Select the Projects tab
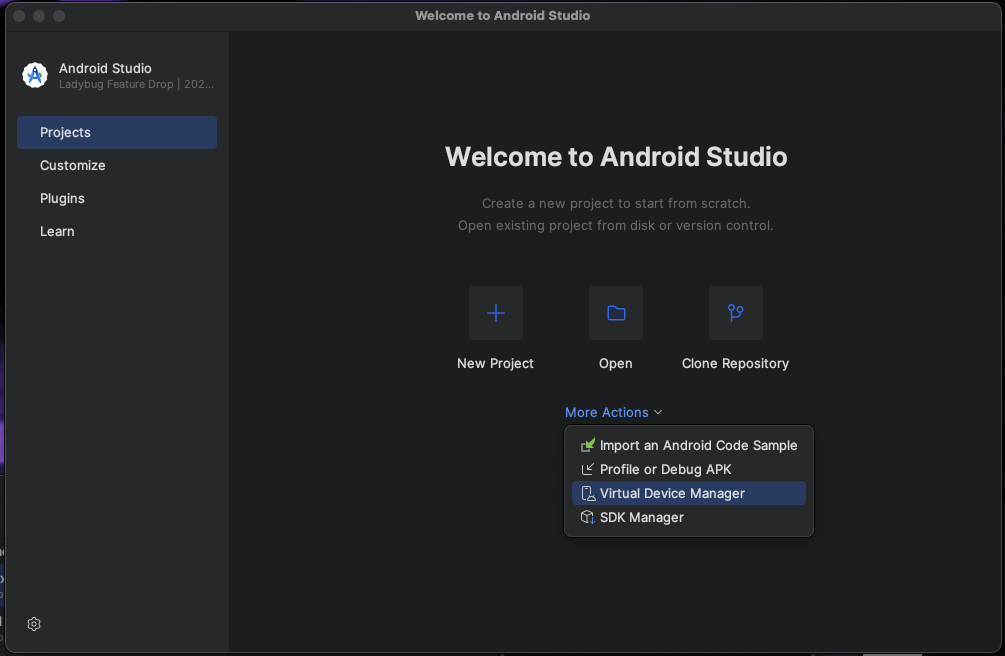 tap(117, 132)
